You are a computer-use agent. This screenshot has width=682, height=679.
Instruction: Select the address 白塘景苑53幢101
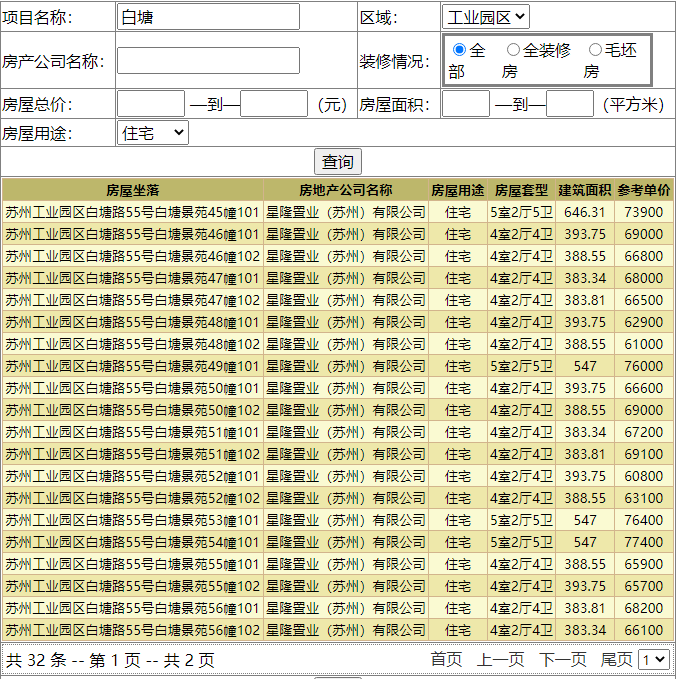[x=132, y=520]
